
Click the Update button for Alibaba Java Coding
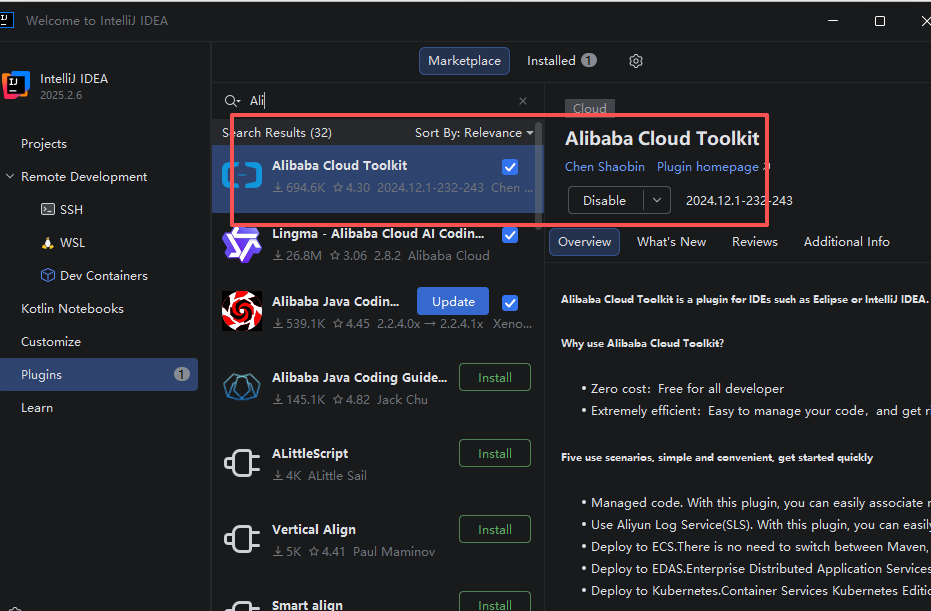tap(453, 302)
